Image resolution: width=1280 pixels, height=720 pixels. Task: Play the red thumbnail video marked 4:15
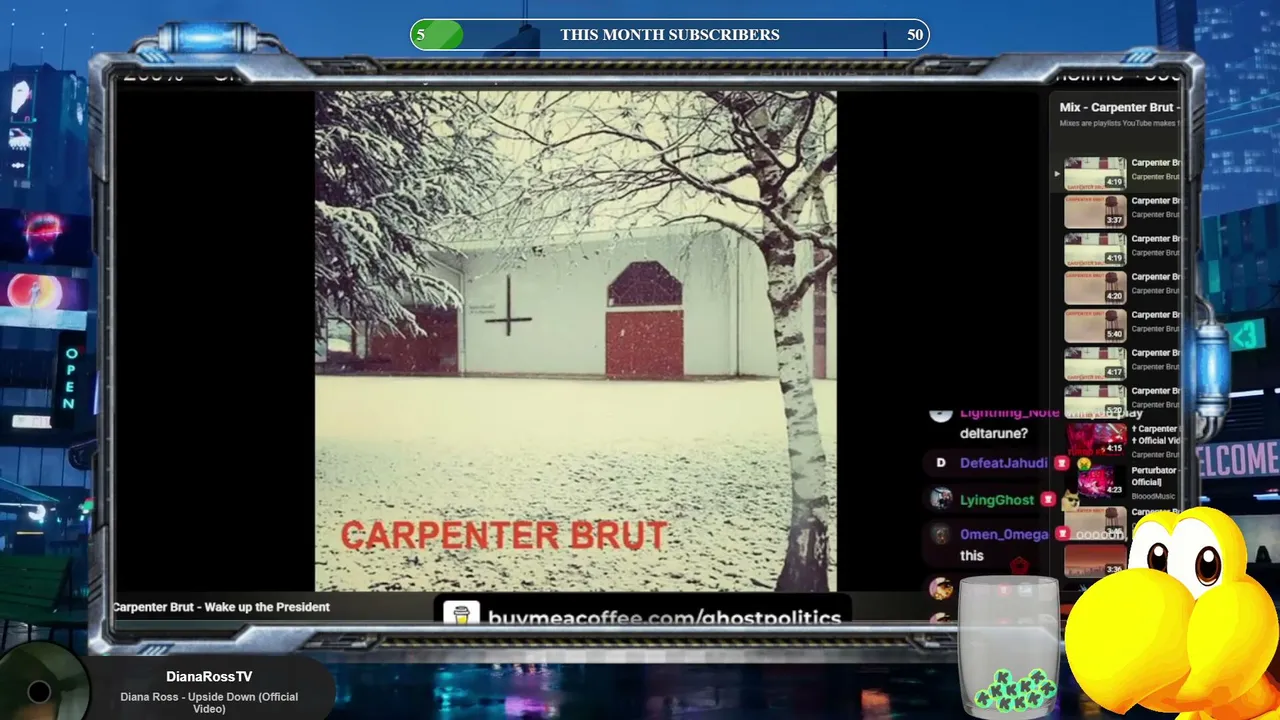coord(1097,439)
